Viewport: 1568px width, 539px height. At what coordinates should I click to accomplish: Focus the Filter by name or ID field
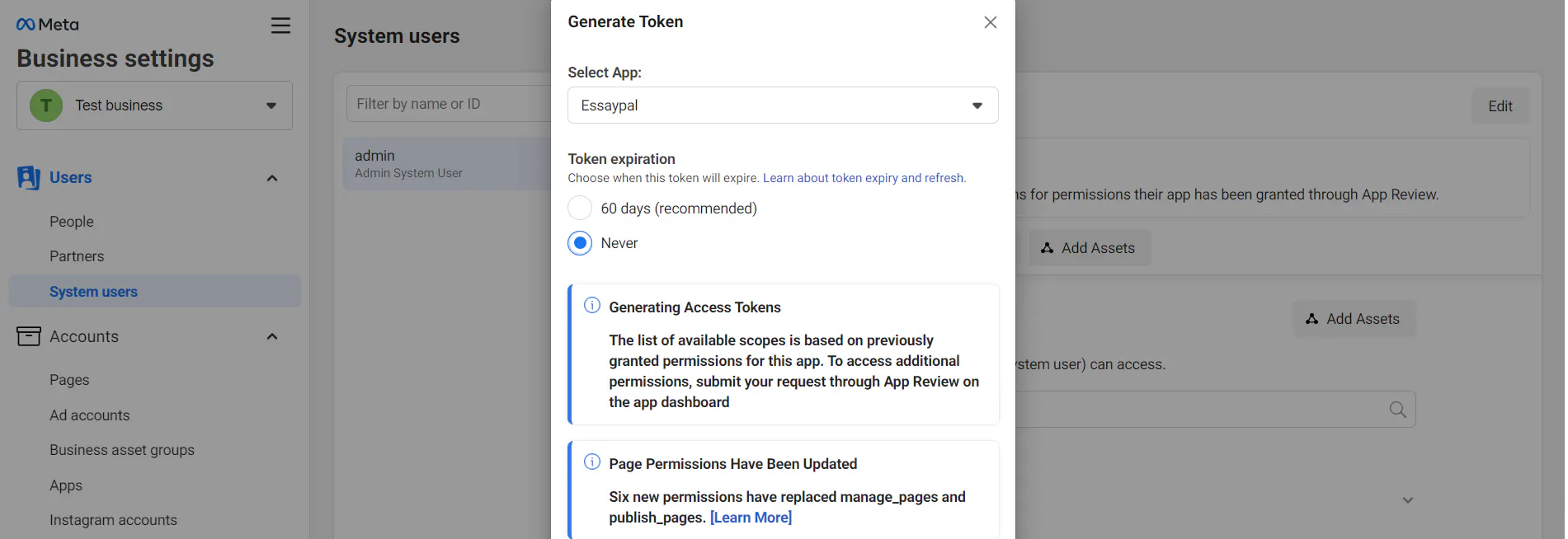445,104
